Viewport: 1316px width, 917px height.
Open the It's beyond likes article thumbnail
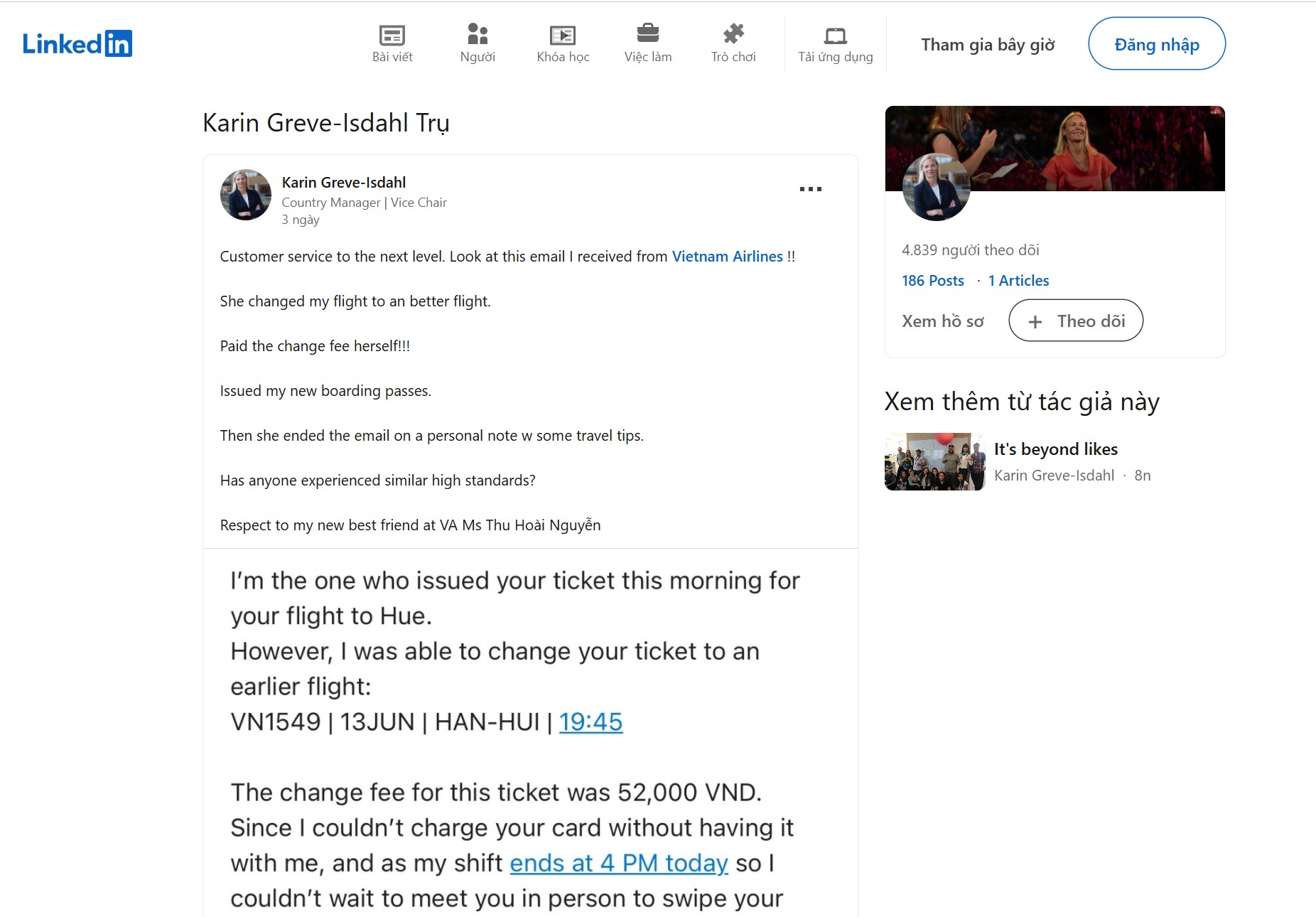tap(935, 462)
